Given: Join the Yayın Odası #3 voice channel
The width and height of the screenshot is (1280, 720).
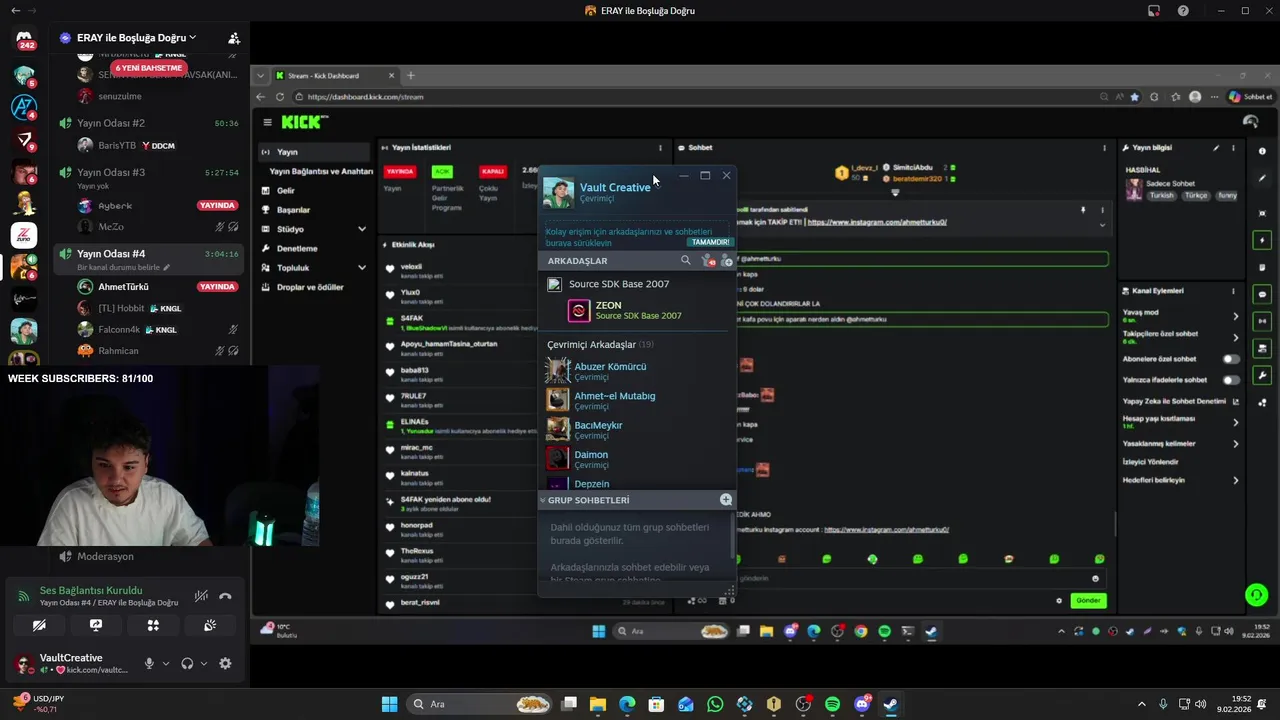Looking at the screenshot, I should coord(150,173).
